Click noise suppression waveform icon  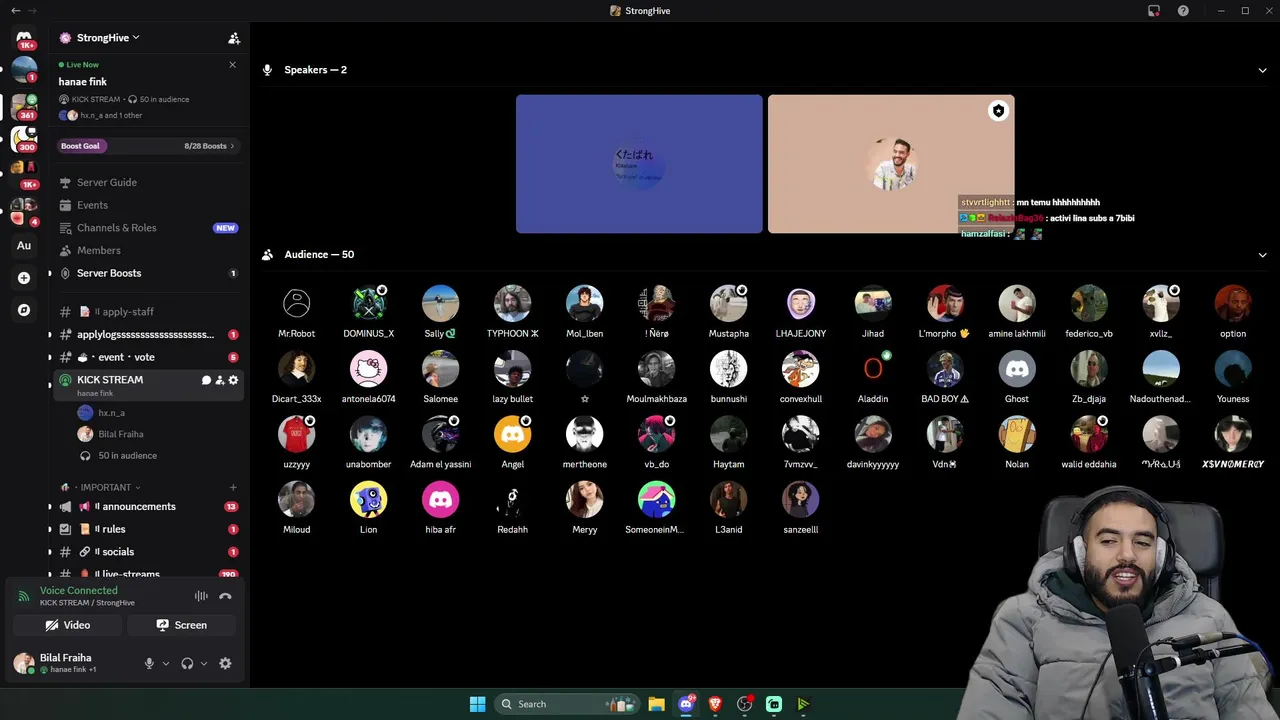click(x=201, y=596)
